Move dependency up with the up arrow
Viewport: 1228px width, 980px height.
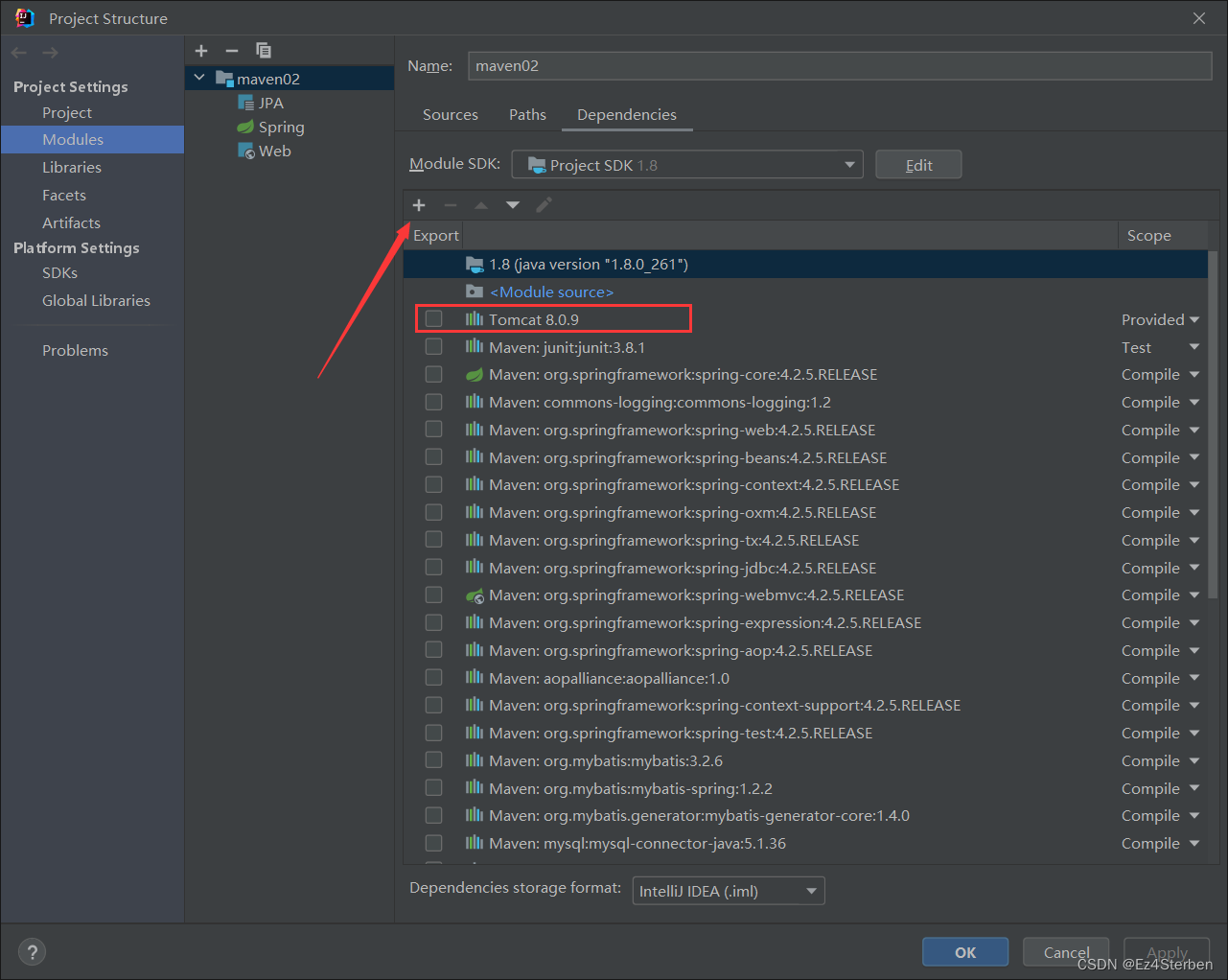click(481, 205)
